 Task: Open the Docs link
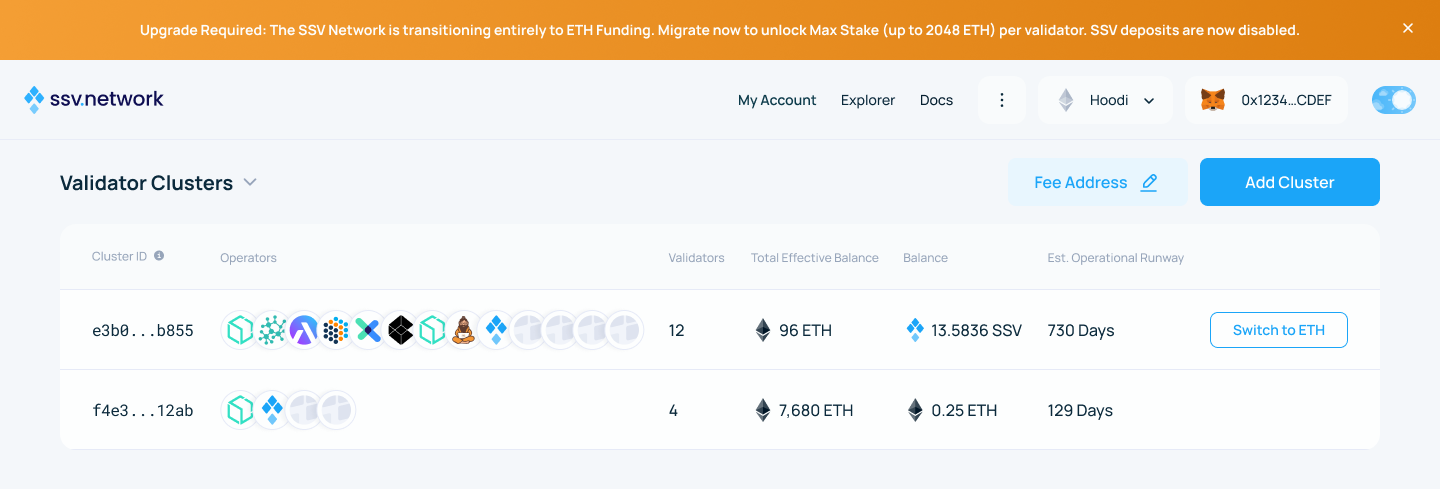pyautogui.click(x=936, y=100)
